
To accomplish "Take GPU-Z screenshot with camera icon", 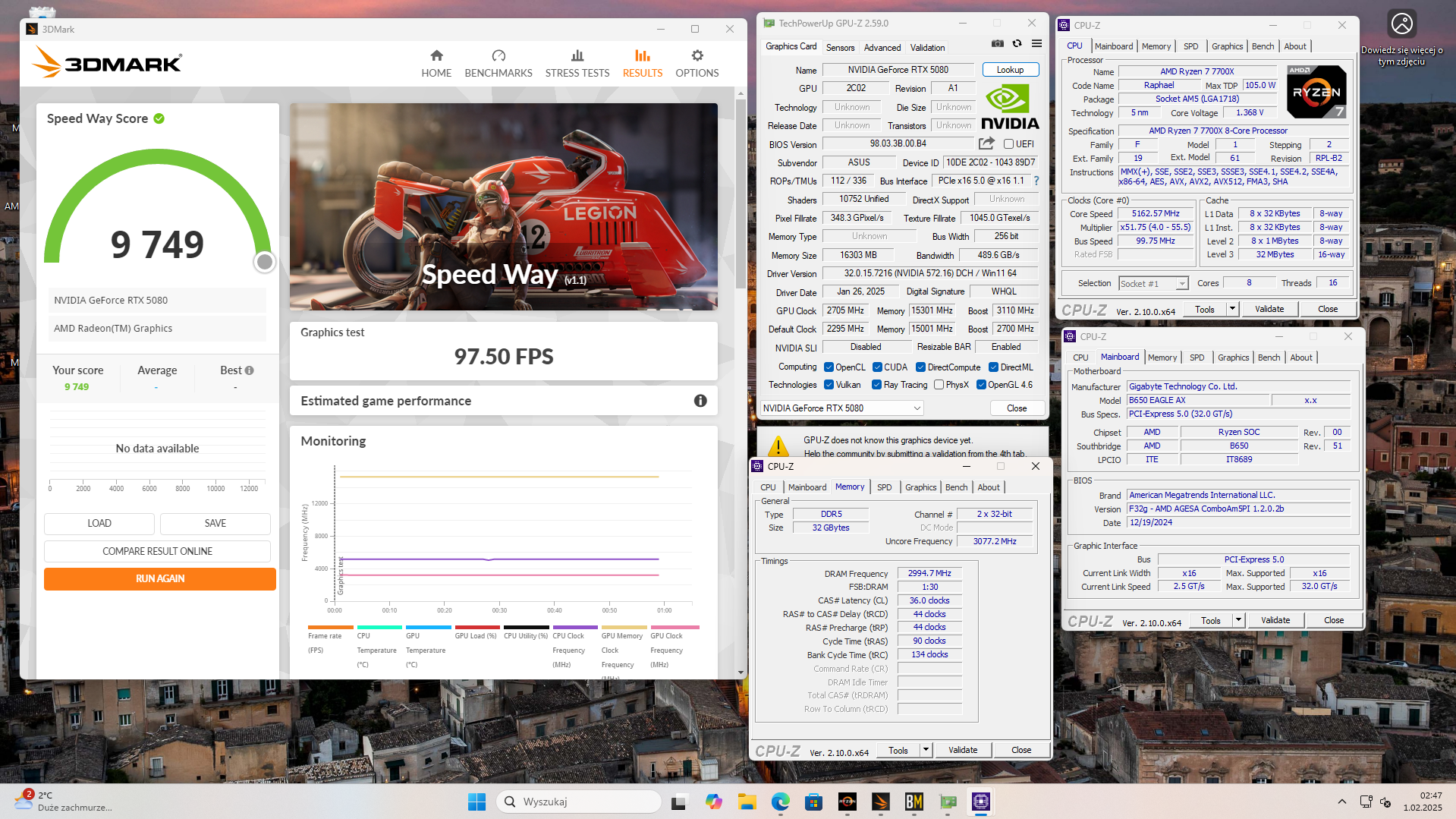I will click(998, 44).
